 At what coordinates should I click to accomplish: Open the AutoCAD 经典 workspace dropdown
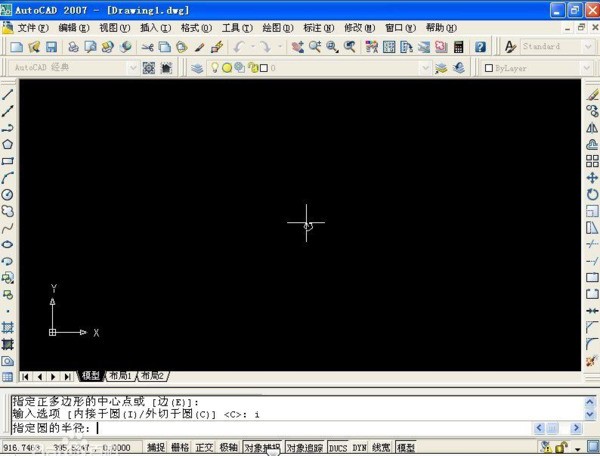click(x=76, y=68)
